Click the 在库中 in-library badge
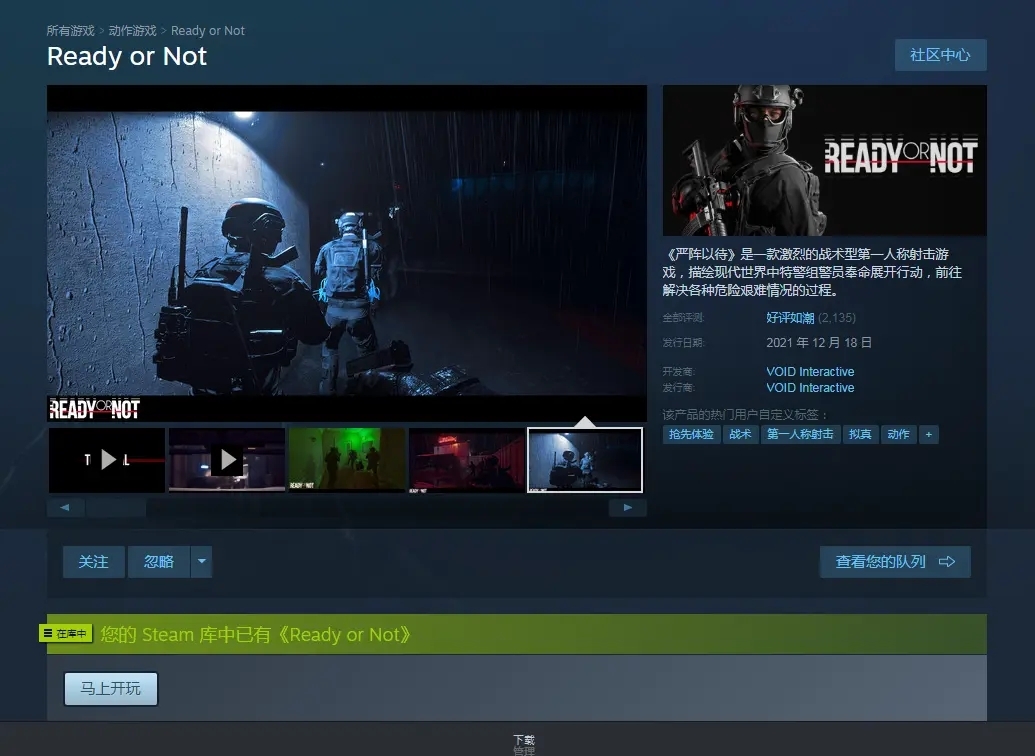 65,633
